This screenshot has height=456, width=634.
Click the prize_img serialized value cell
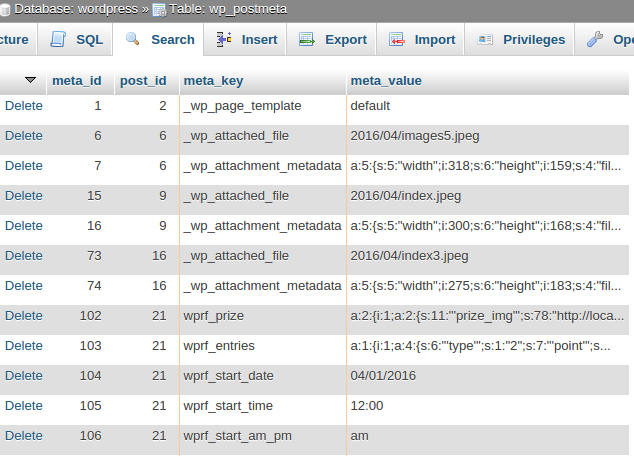(x=488, y=319)
